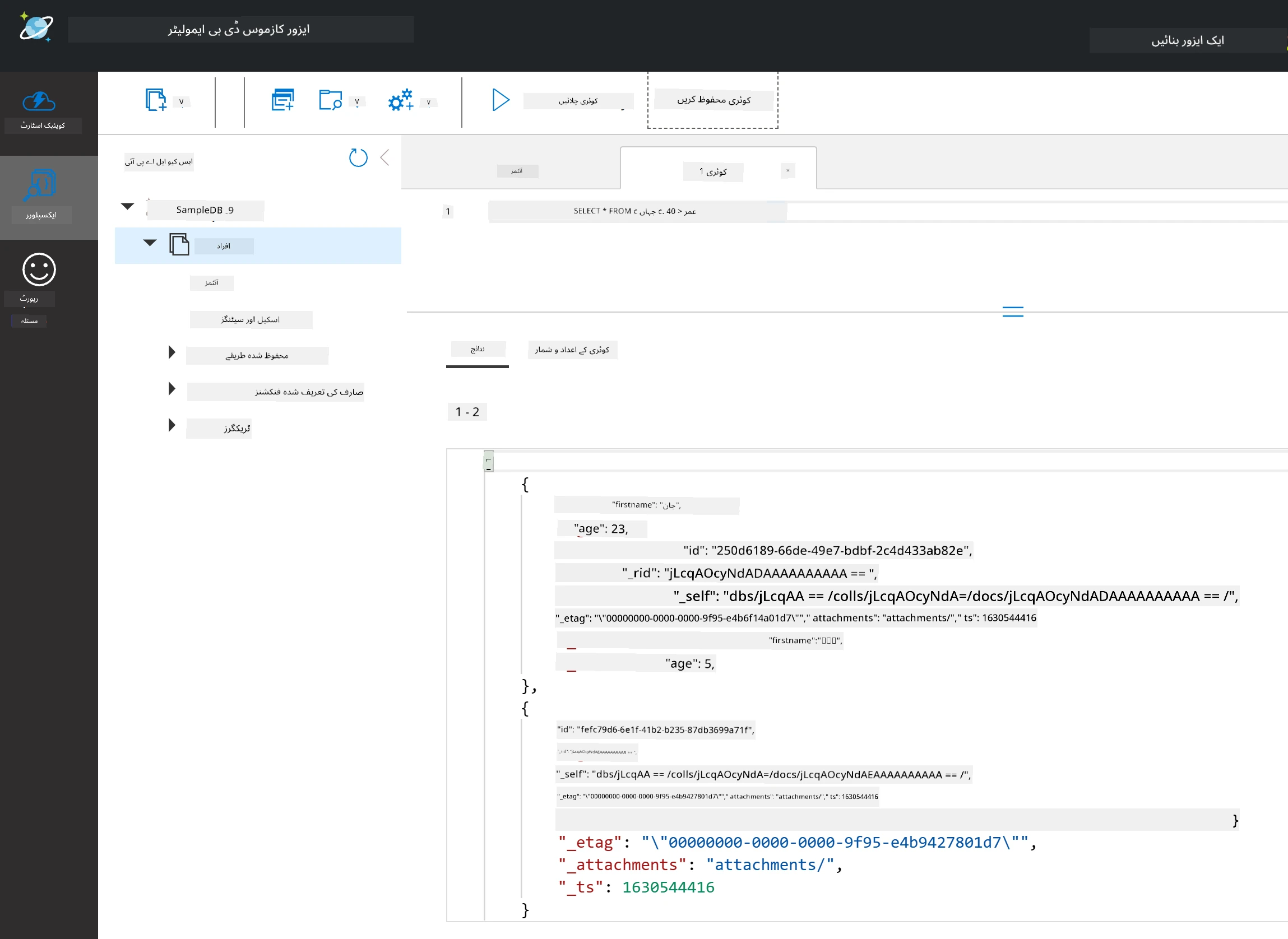1288x939 pixels.
Task: Select the نتائج results tab
Action: (x=478, y=349)
